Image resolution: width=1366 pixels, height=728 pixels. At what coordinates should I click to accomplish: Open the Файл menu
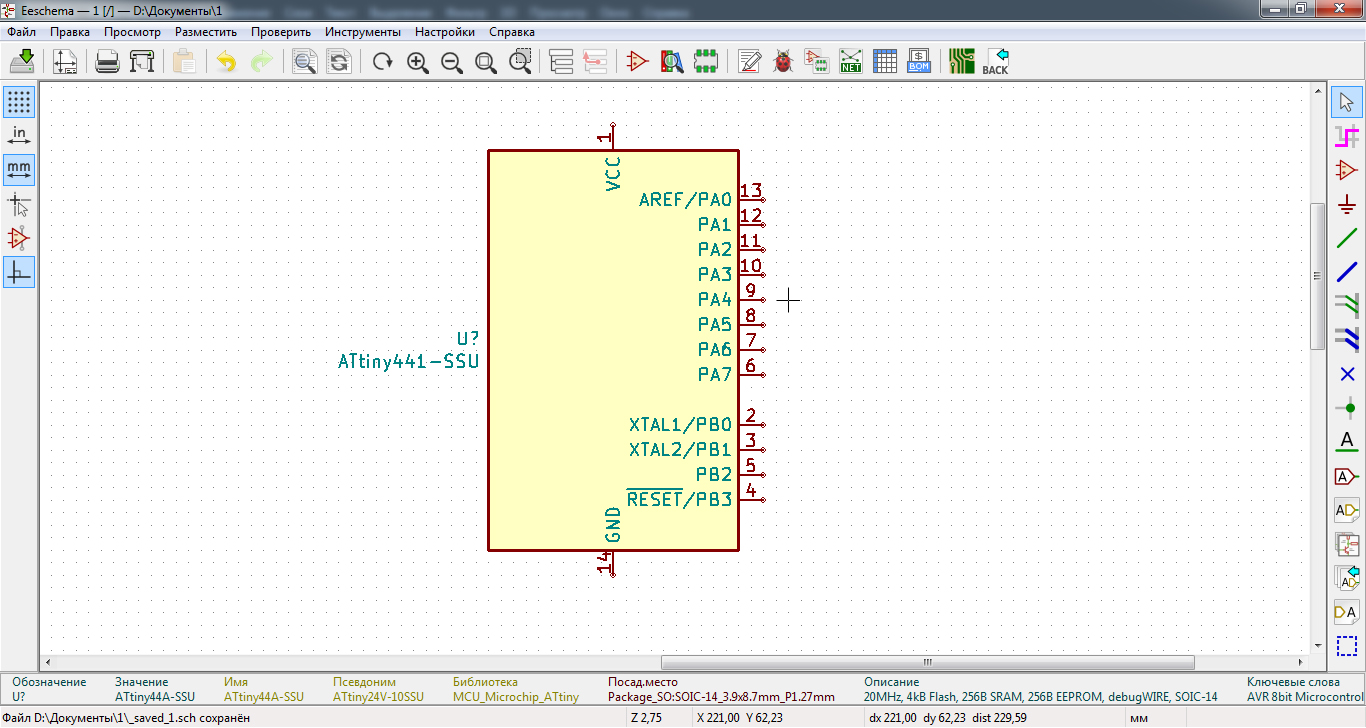point(21,32)
